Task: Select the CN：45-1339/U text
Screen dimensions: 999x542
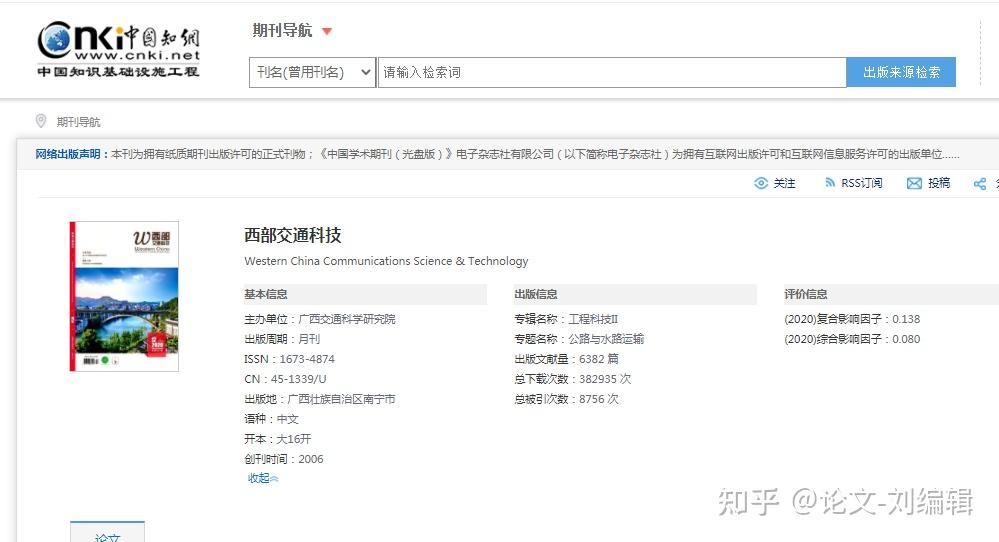Action: [x=285, y=379]
